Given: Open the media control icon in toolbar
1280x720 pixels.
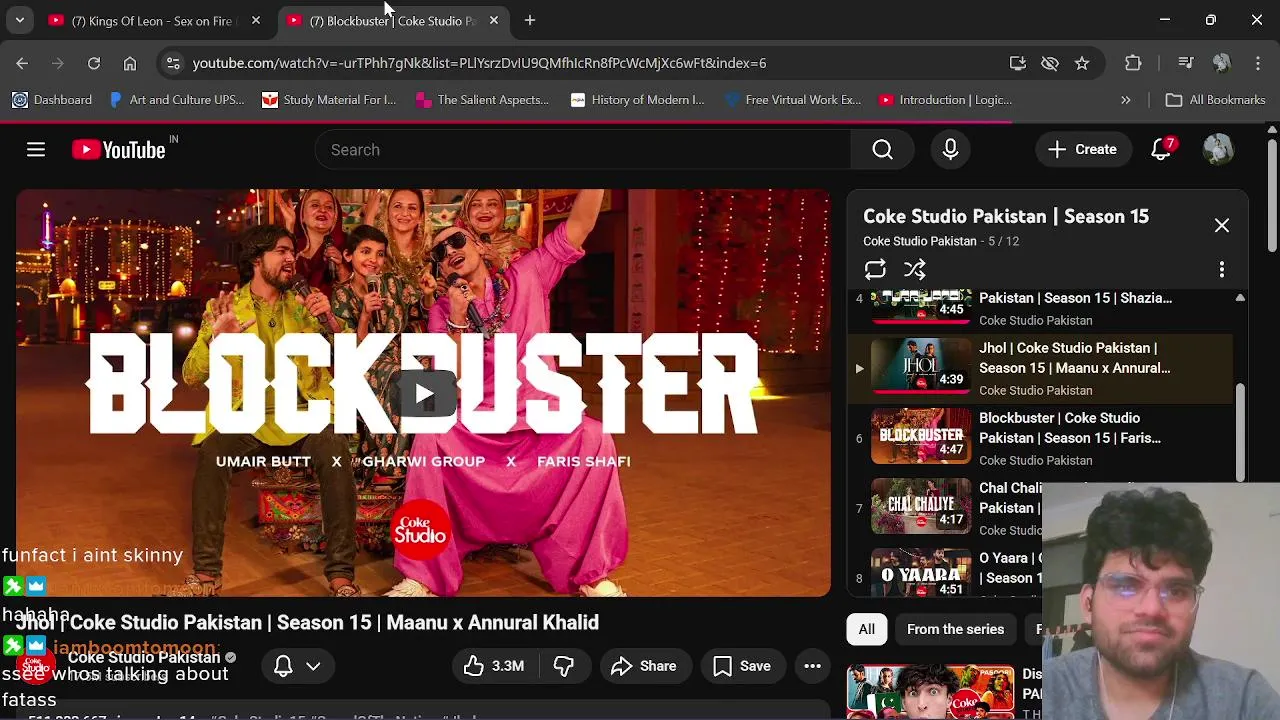Looking at the screenshot, I should click(1186, 63).
